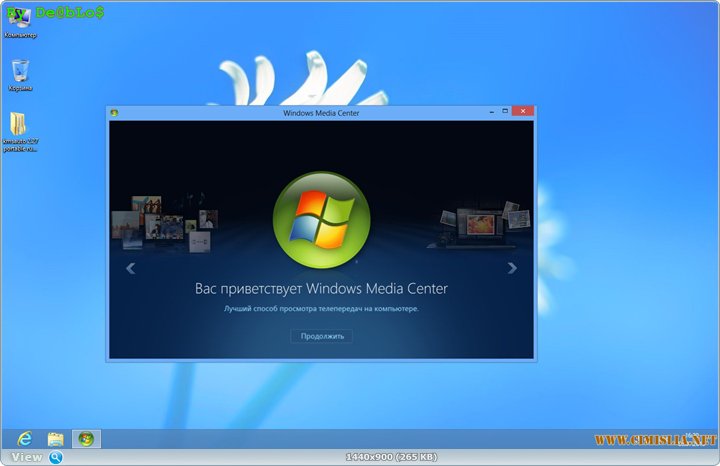Click the magnifier icon next to View
Image resolution: width=720 pixels, height=466 pixels.
pos(55,457)
